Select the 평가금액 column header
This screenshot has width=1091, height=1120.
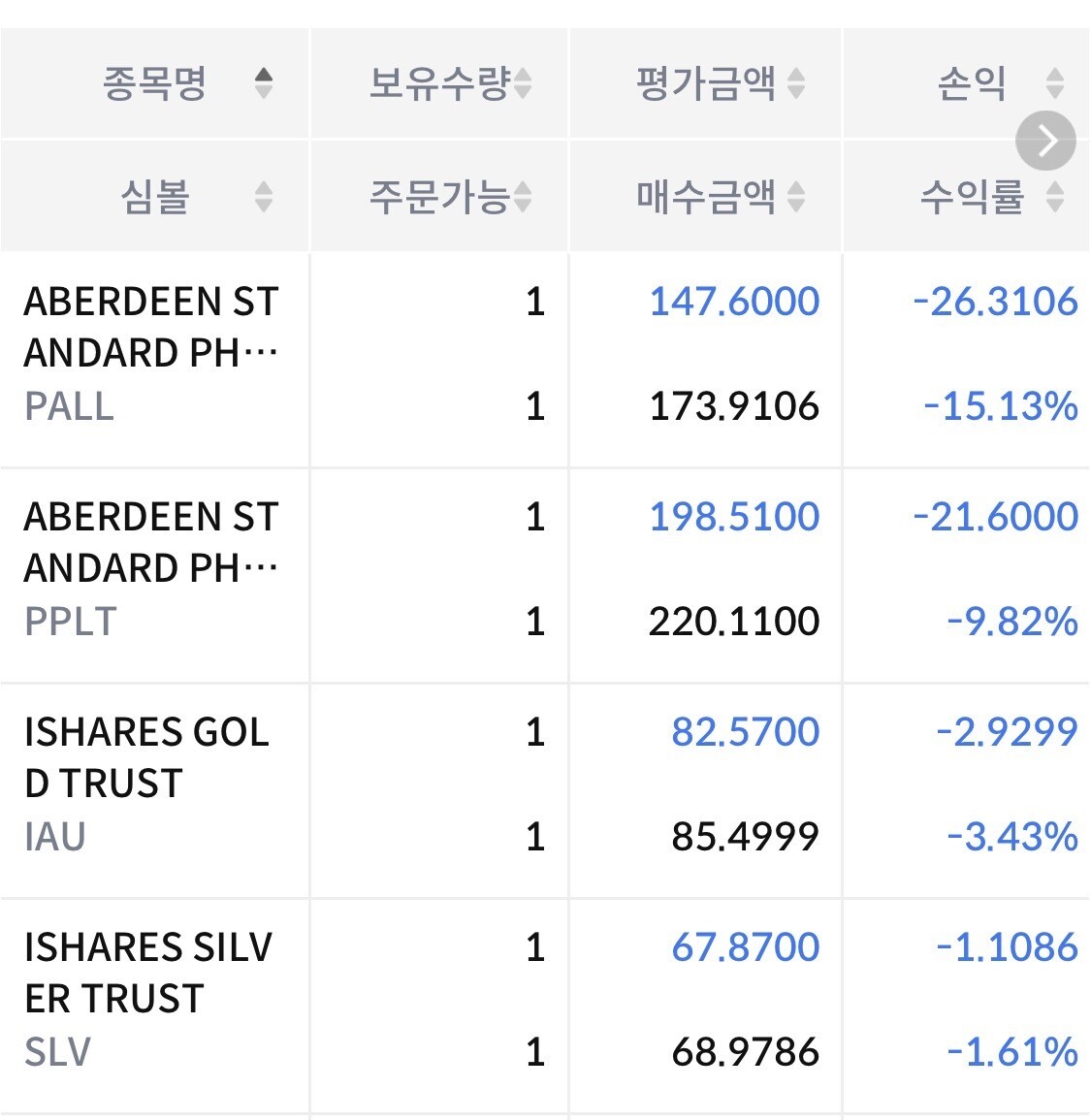click(x=706, y=82)
